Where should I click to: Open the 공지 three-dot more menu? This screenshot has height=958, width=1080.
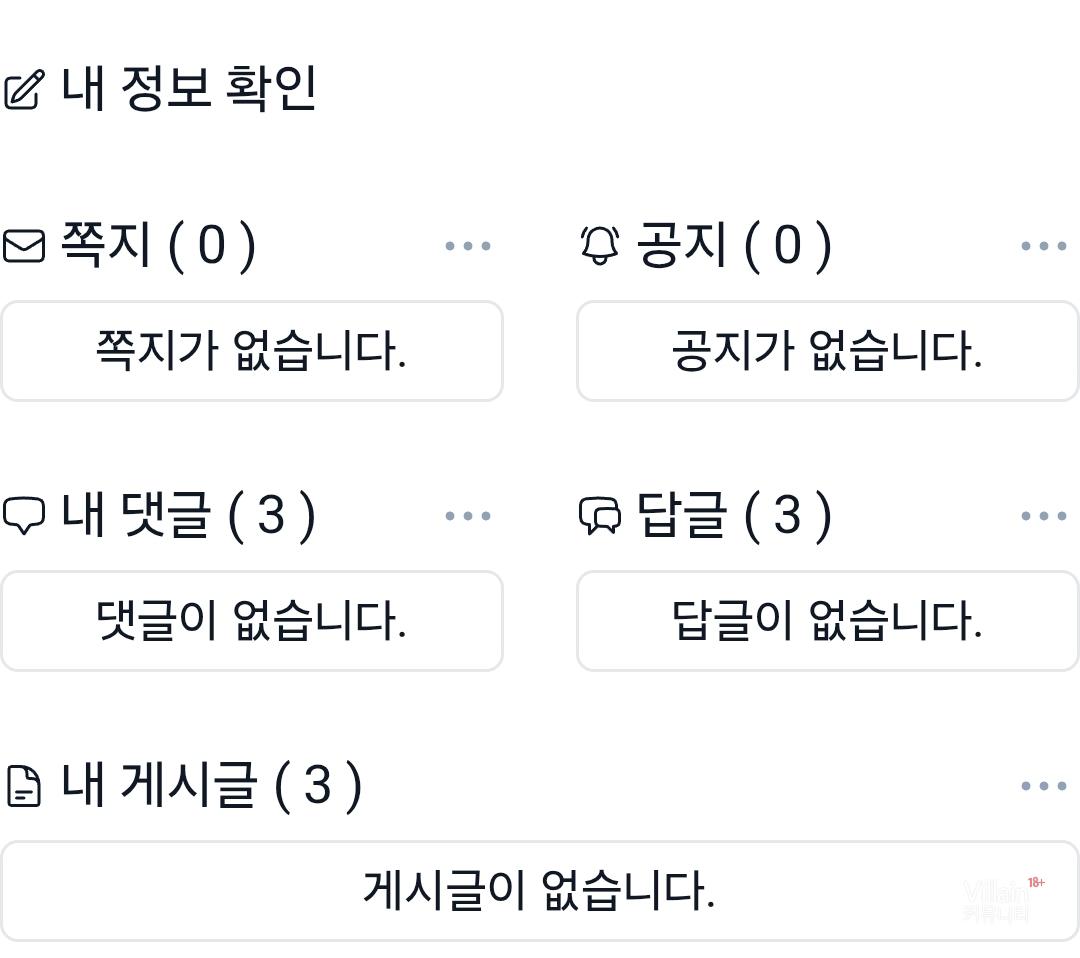[x=1044, y=246]
